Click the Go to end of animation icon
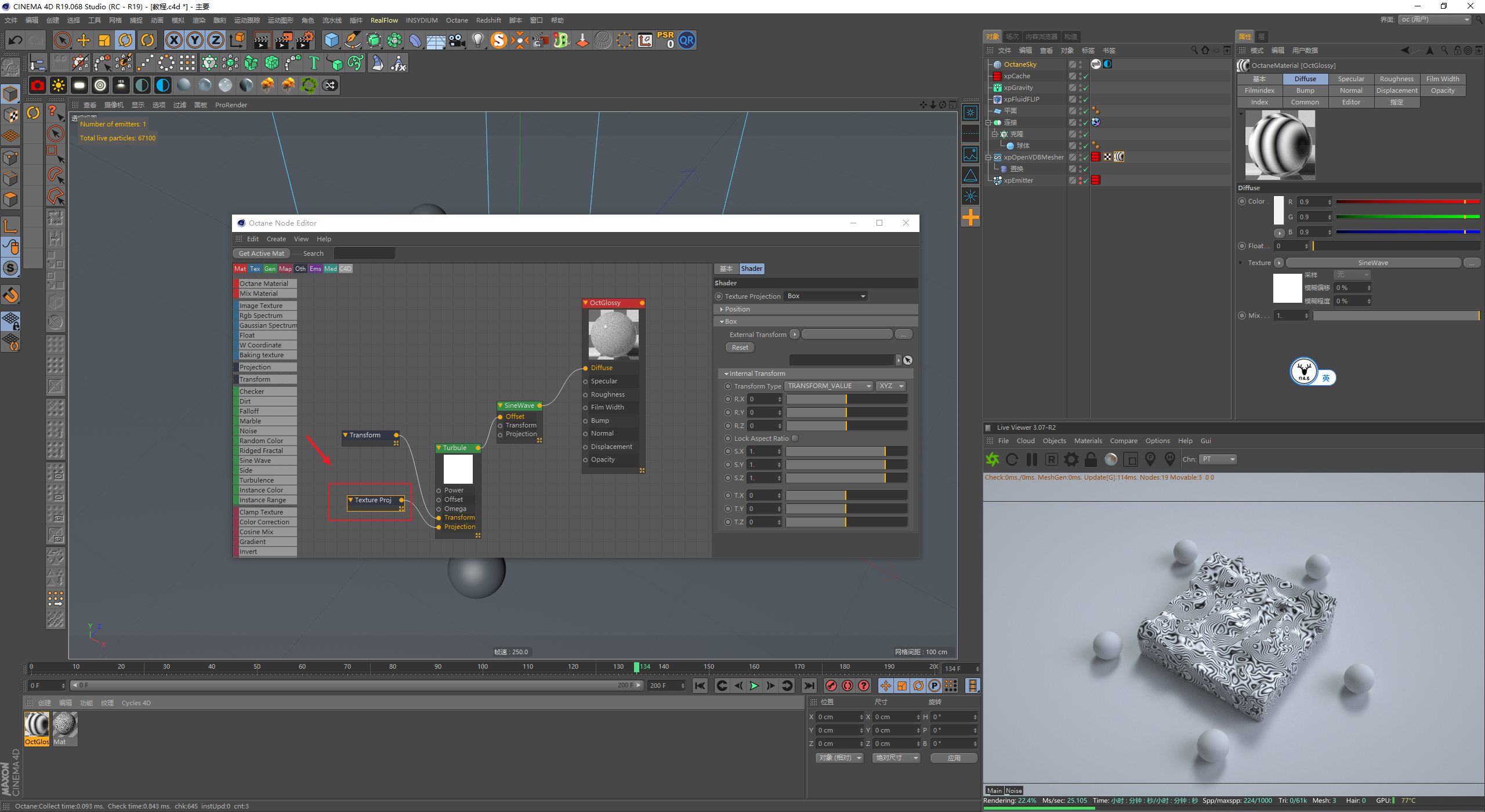 click(809, 686)
